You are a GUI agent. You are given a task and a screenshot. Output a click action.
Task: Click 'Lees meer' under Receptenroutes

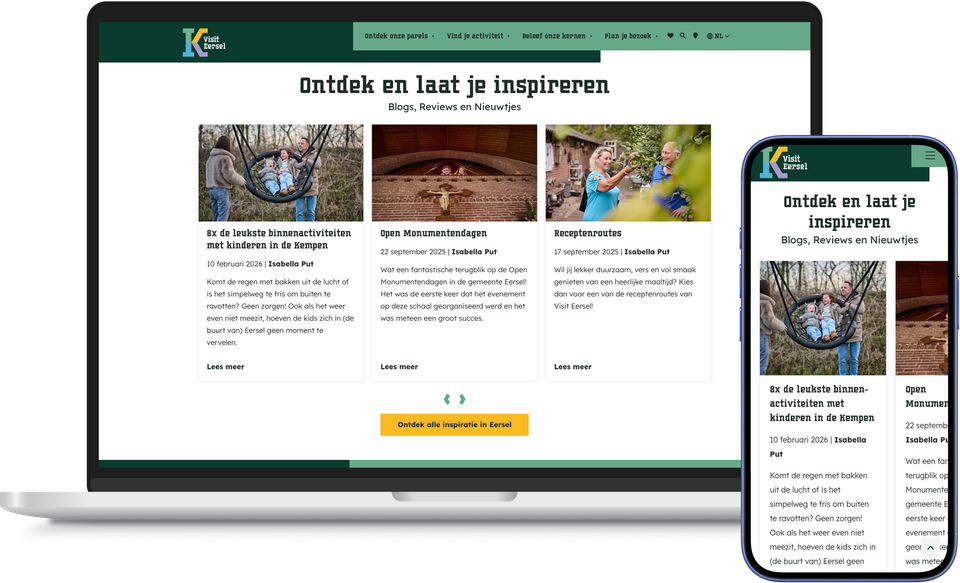pyautogui.click(x=572, y=367)
